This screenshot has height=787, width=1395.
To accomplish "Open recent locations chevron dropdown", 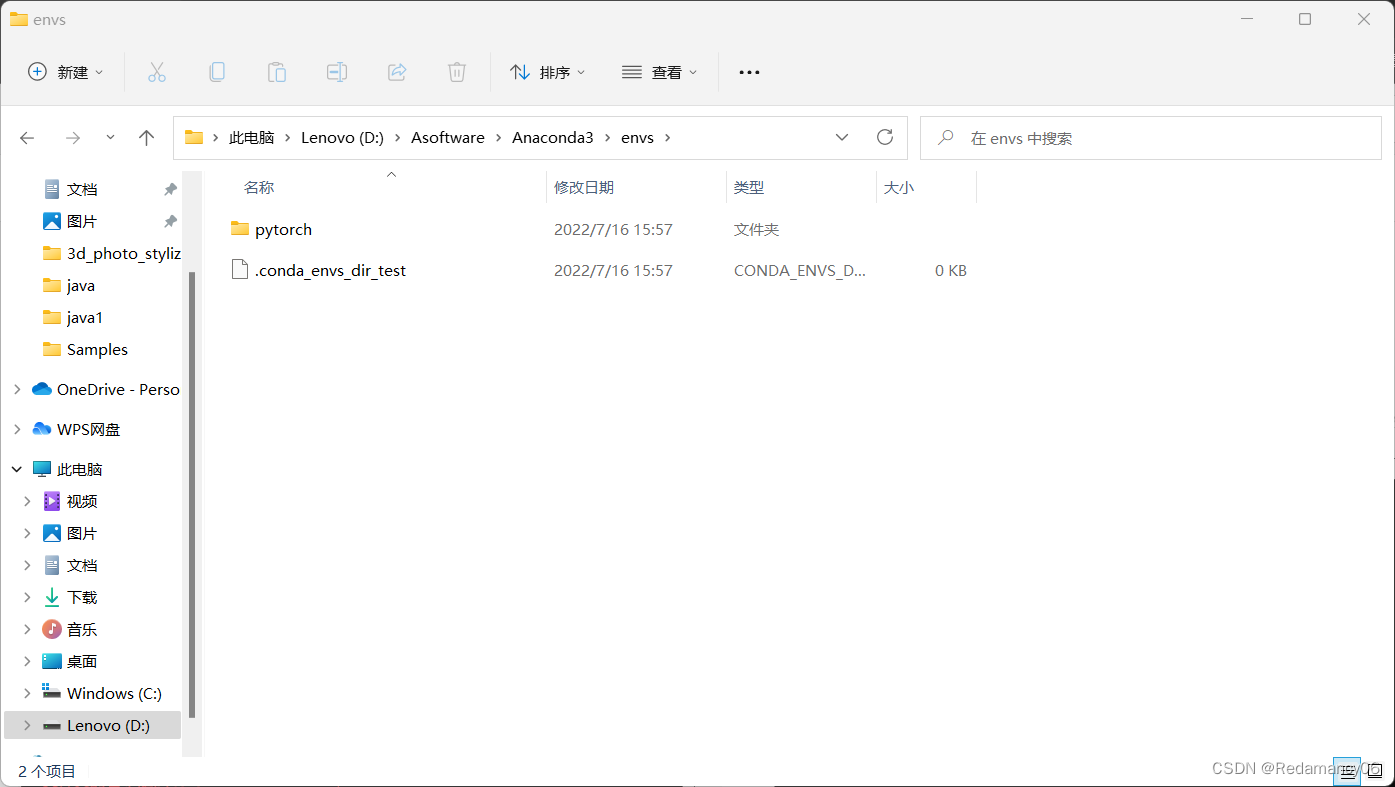I will [x=110, y=138].
